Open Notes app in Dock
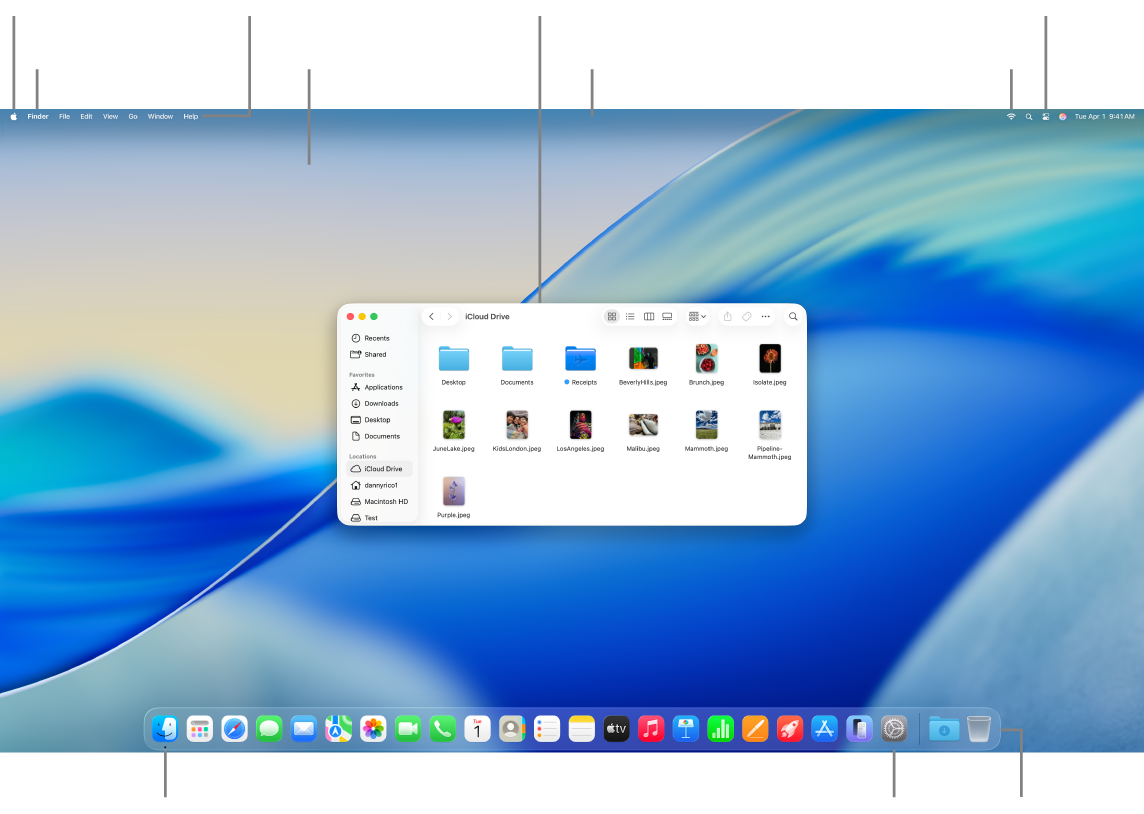This screenshot has height=814, width=1144. pos(581,729)
